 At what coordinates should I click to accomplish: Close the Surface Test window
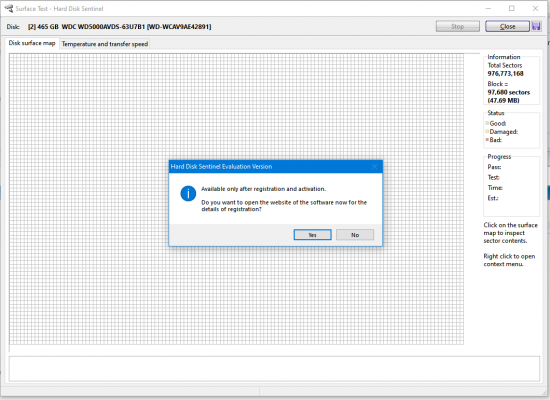[x=535, y=8]
